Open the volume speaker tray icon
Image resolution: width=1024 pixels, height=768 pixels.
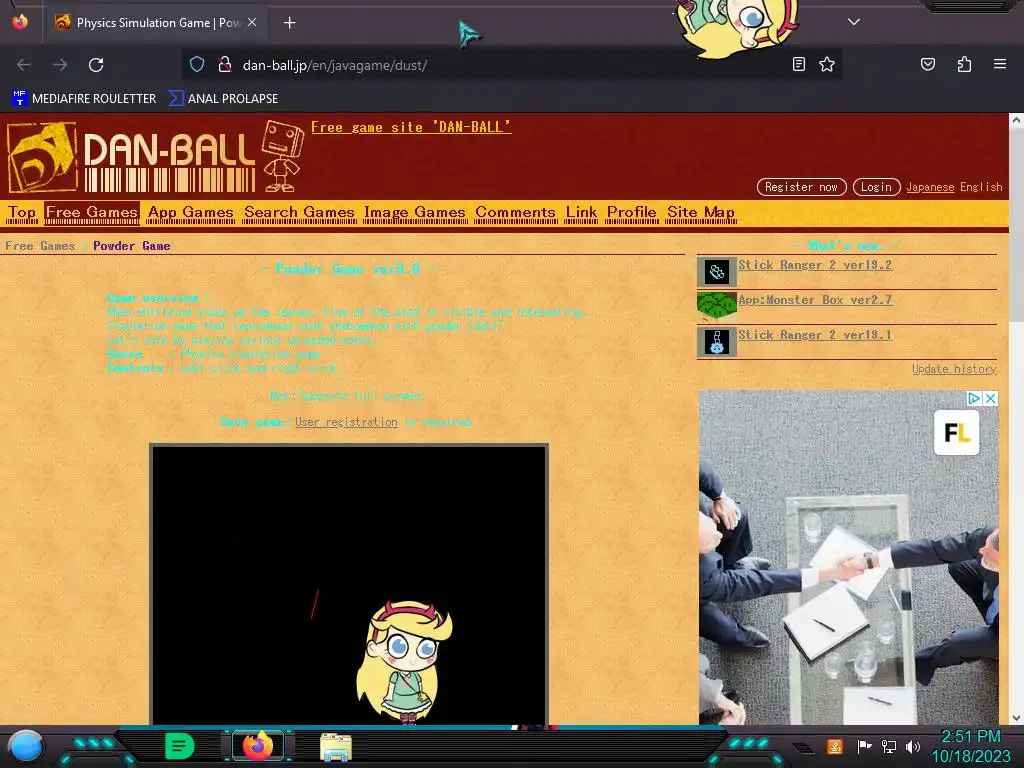(912, 746)
